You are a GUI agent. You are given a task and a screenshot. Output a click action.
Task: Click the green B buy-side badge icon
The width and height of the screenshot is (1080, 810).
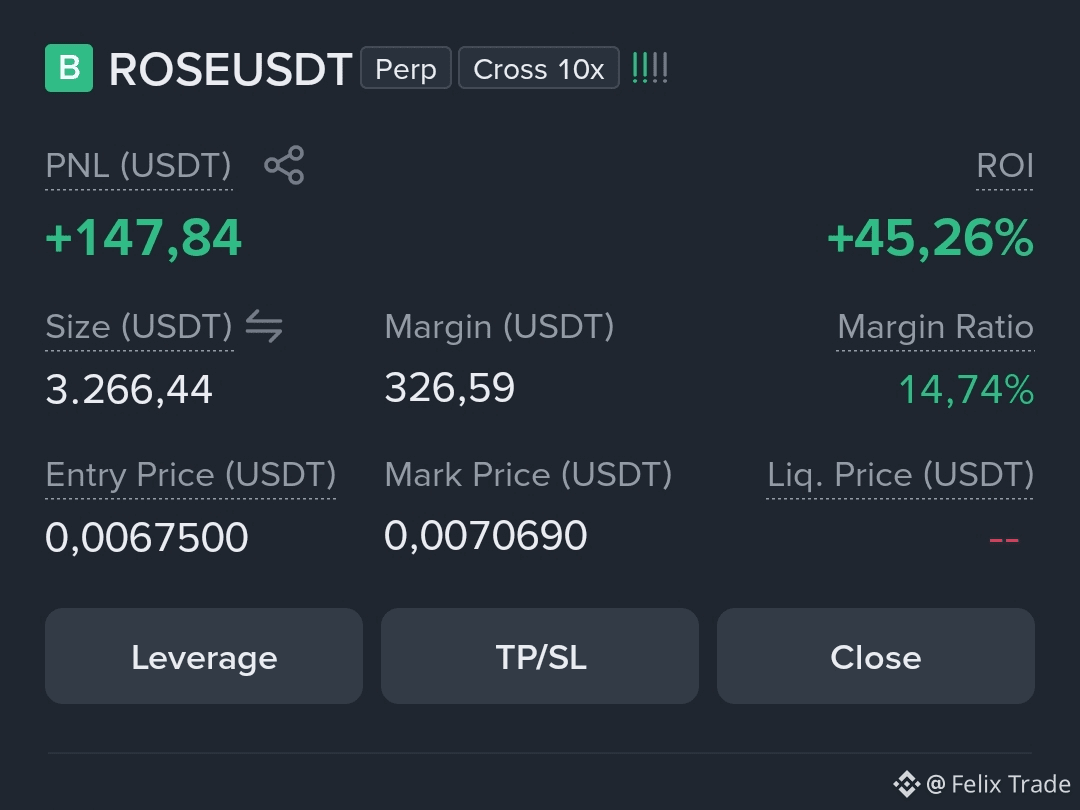[x=69, y=68]
